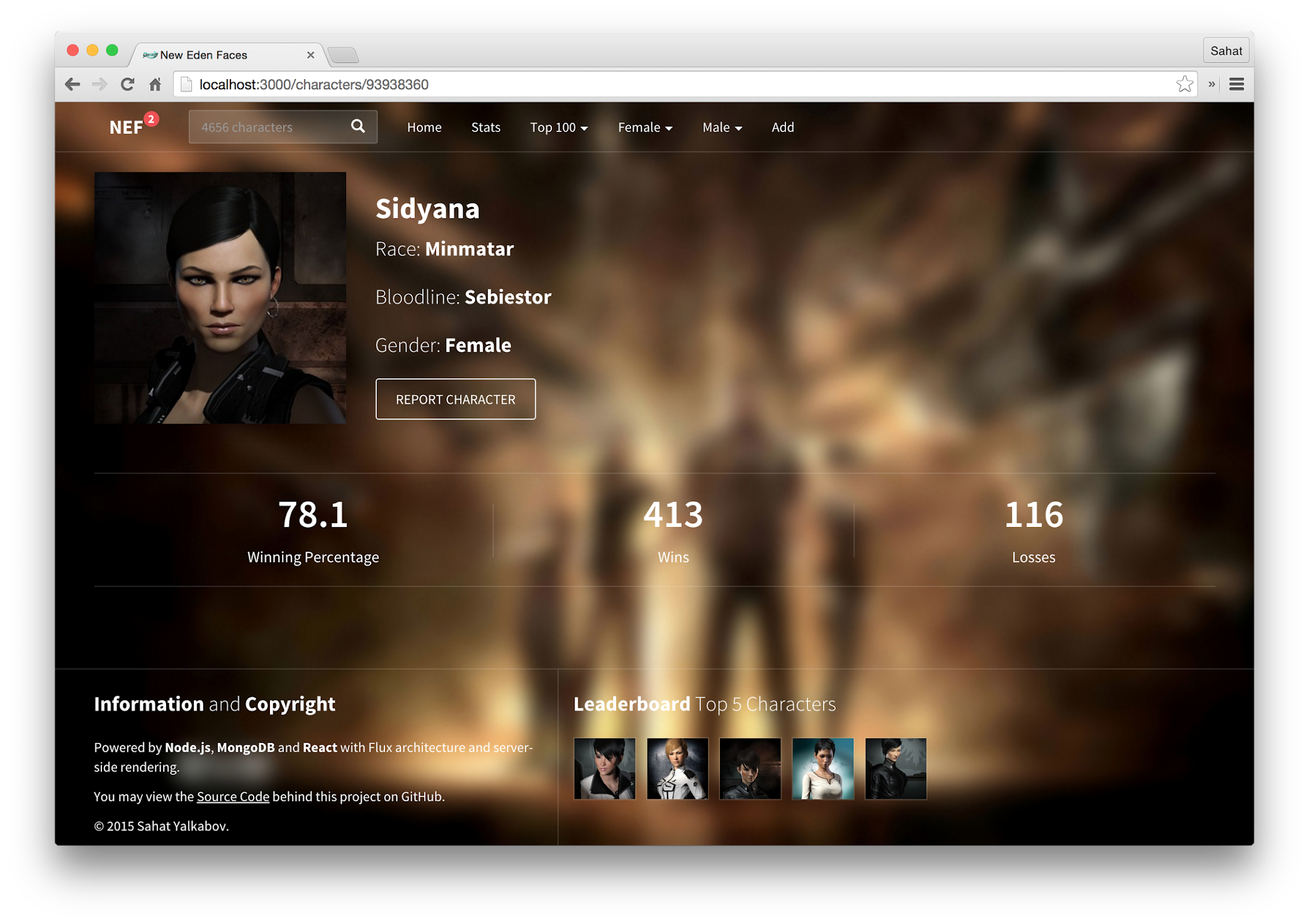Bookmark page with star icon
The image size is (1309, 924).
point(1184,84)
